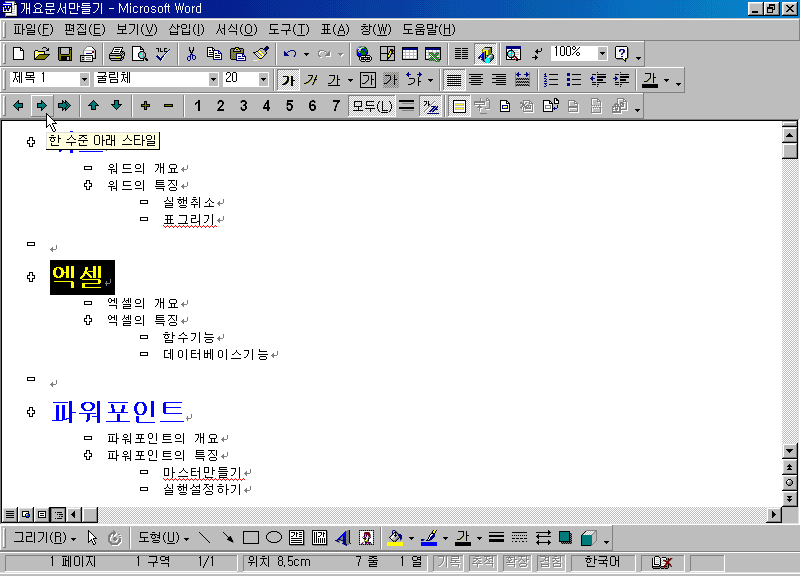The image size is (800, 576).
Task: Demote to body text double arrow
Action: click(64, 106)
